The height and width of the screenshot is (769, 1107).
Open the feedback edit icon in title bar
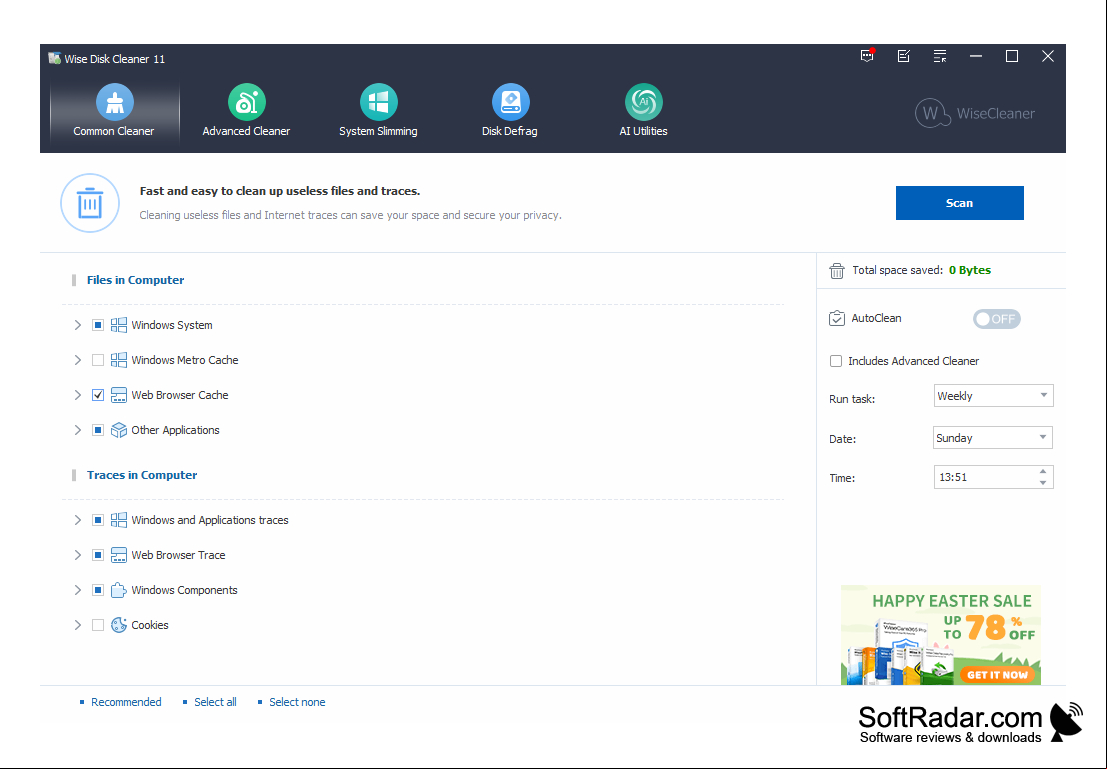point(904,56)
